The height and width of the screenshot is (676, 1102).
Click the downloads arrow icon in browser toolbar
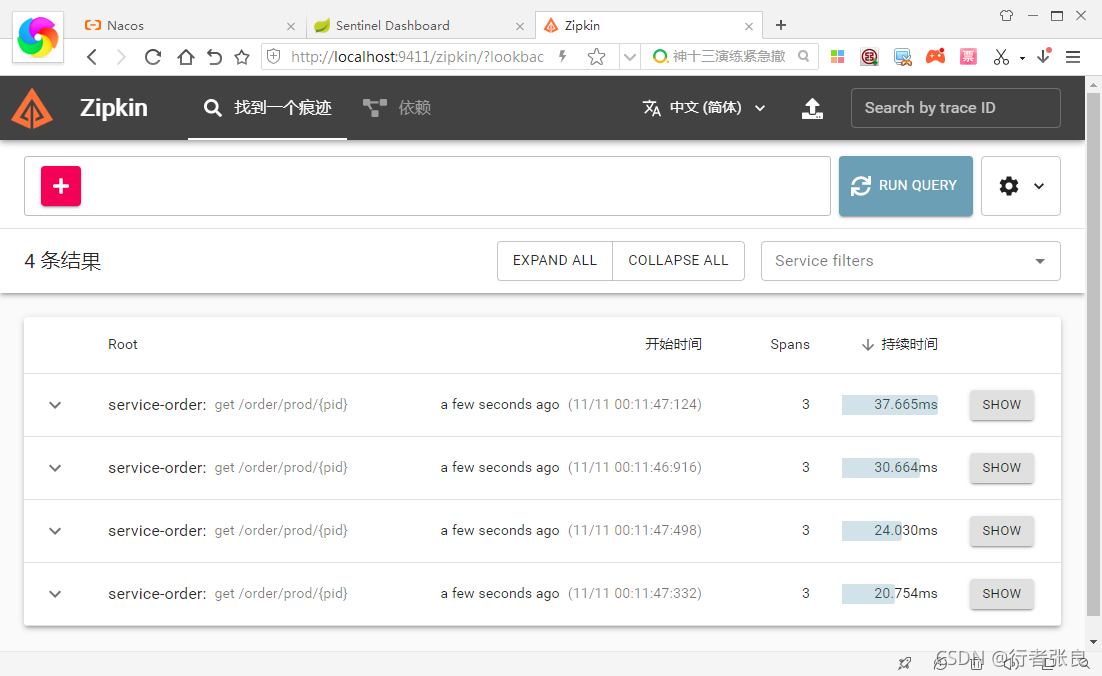click(1044, 57)
